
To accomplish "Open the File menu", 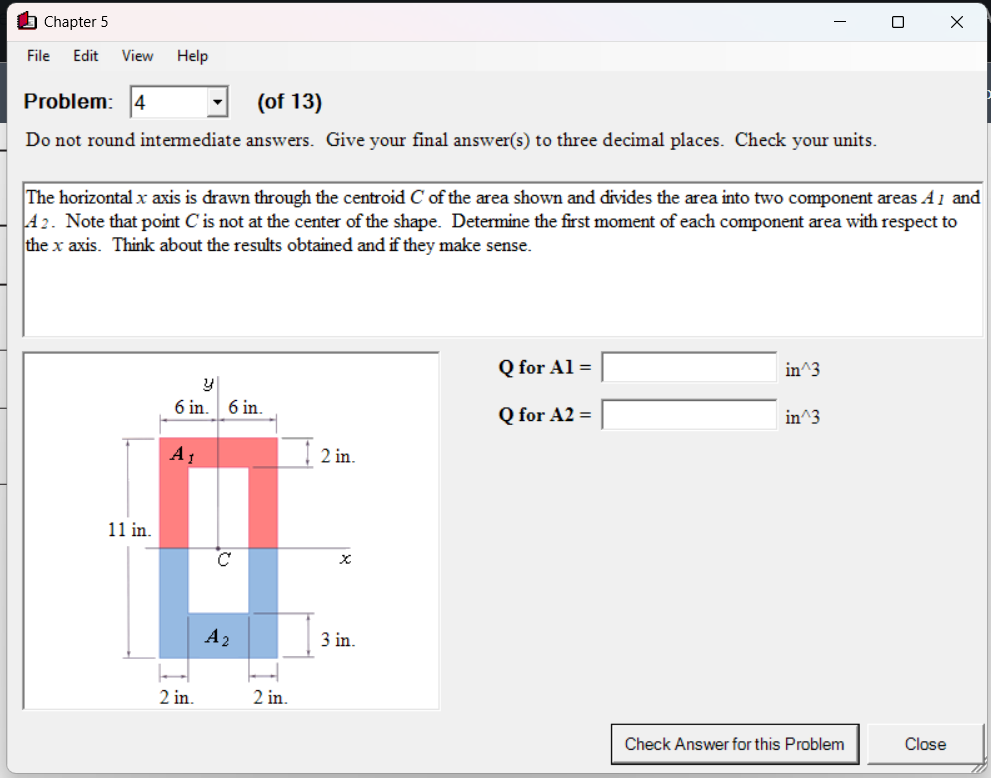I will (38, 56).
